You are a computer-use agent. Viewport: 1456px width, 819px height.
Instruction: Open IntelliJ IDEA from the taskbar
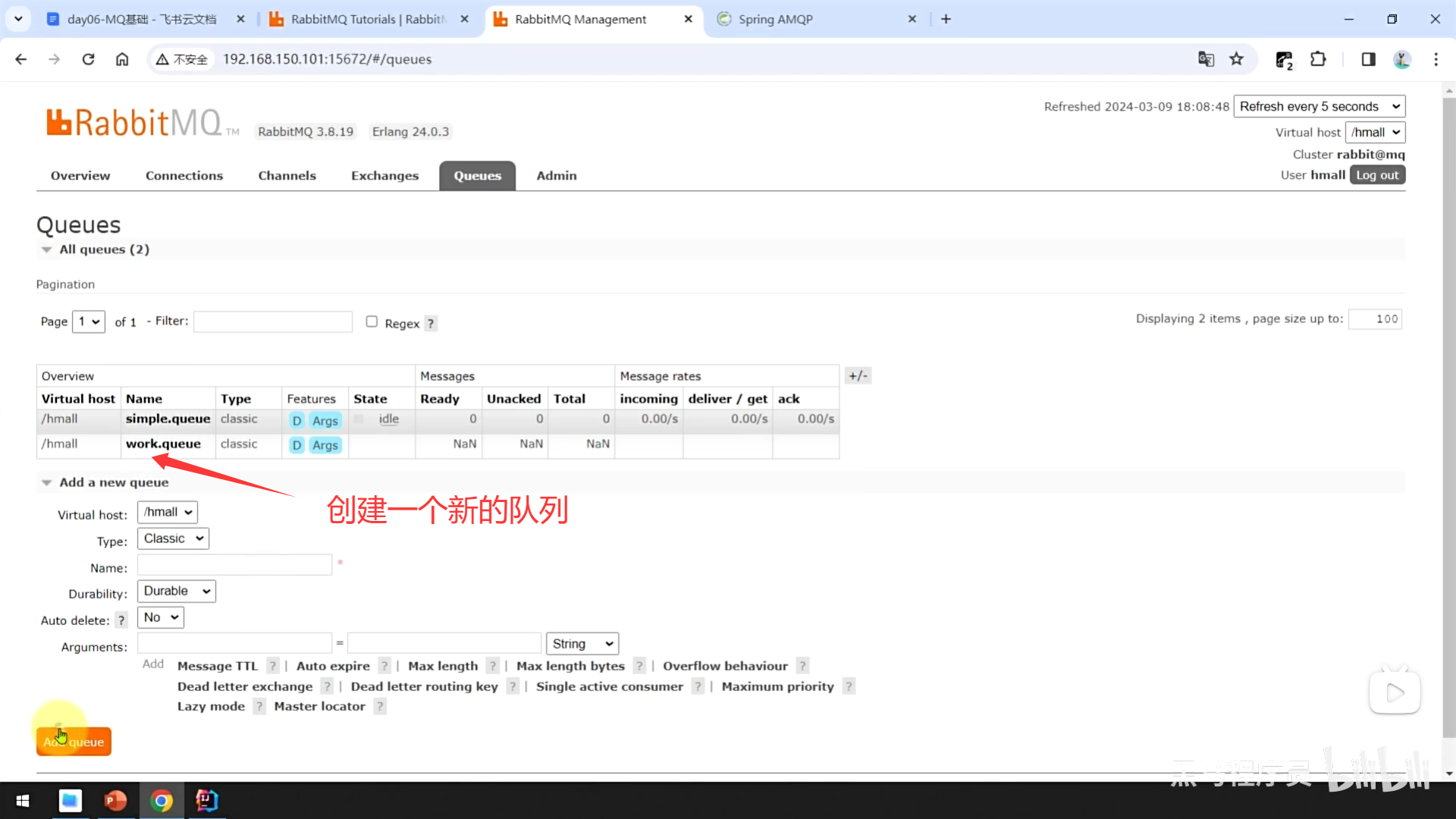(x=206, y=800)
